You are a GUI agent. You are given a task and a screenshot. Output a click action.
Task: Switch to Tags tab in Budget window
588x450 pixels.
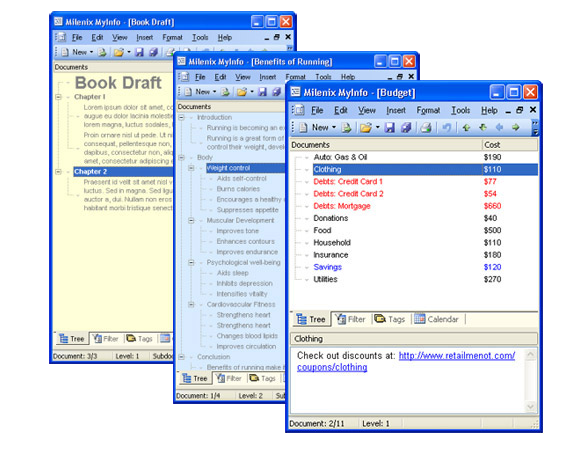tap(390, 319)
